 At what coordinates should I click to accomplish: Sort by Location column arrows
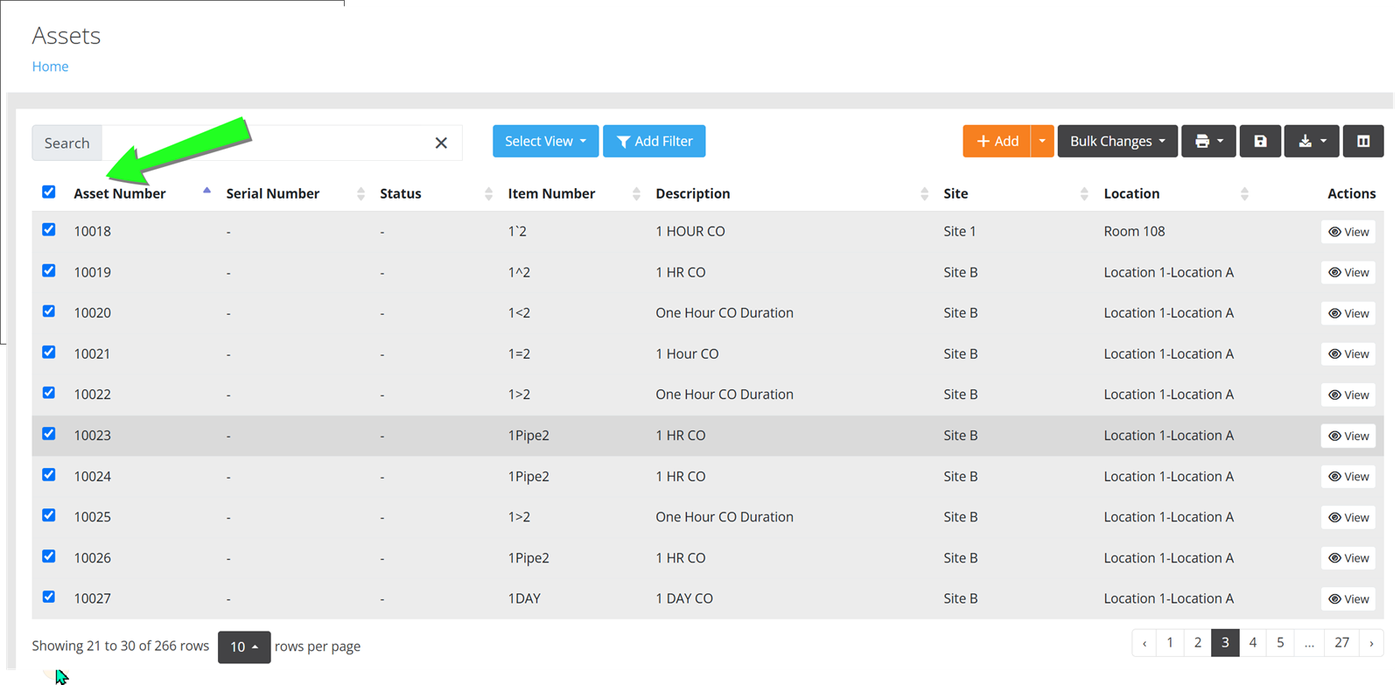[x=1245, y=194]
